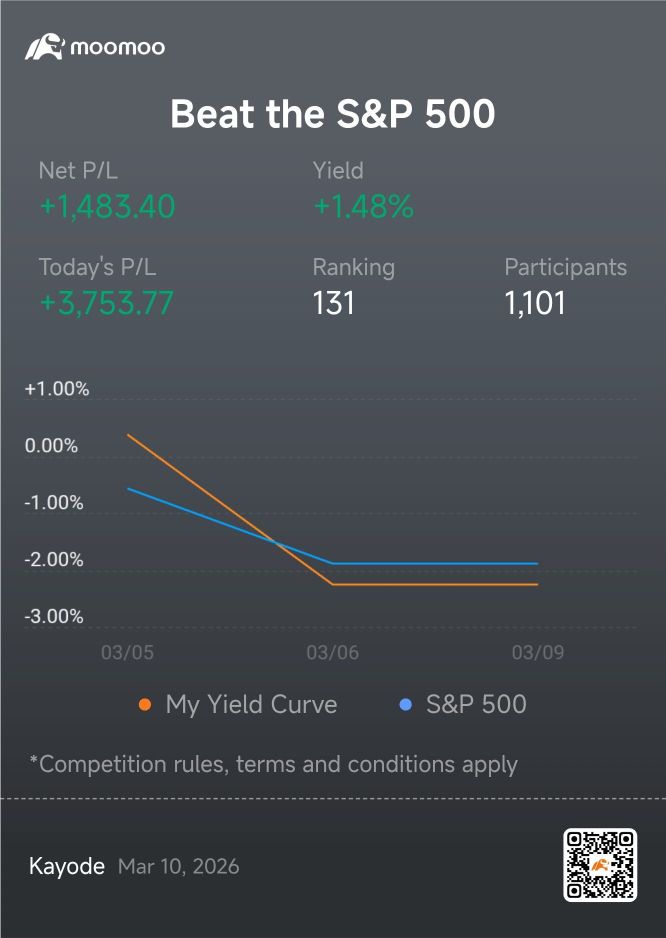
Task: Open the Ranking value 131
Action: (x=334, y=303)
